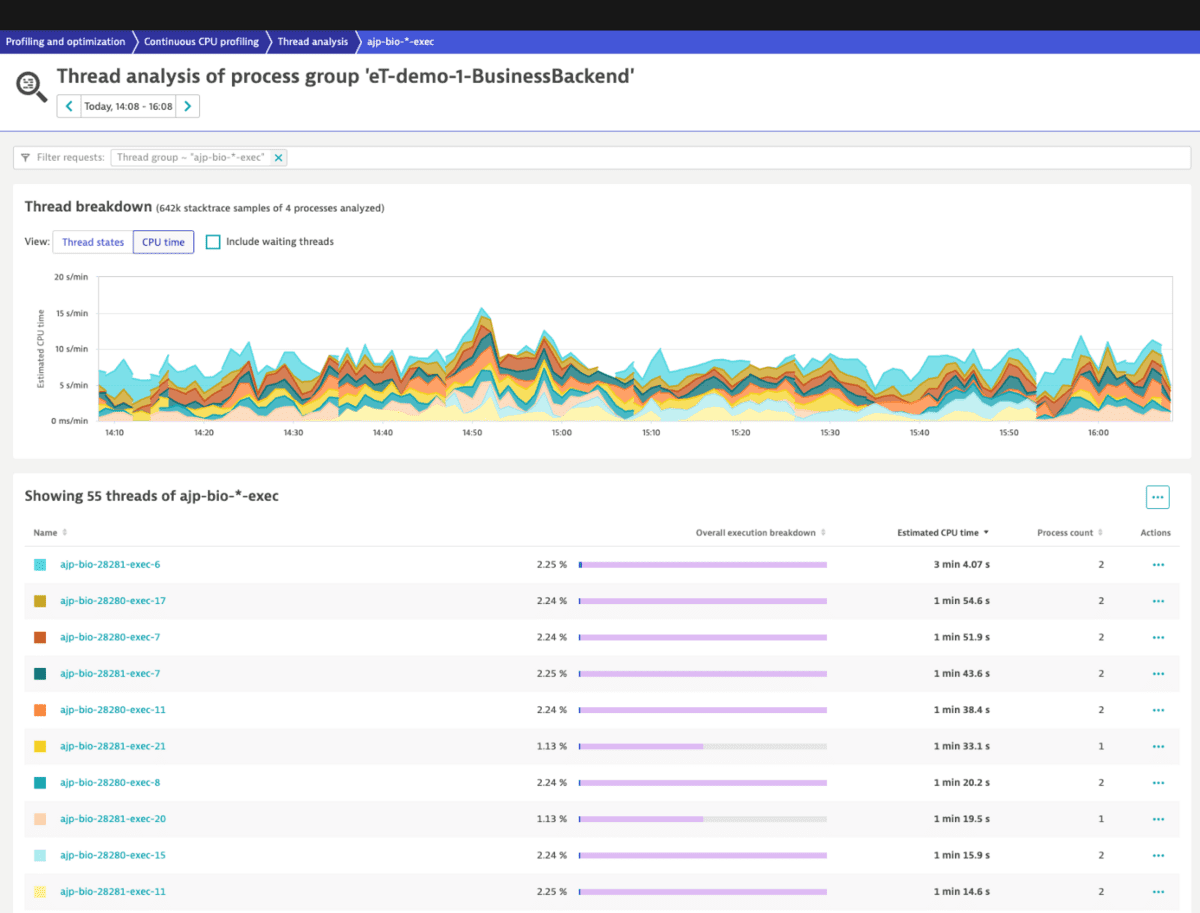Image resolution: width=1200 pixels, height=913 pixels.
Task: Go to the next time range
Action: coord(189,105)
